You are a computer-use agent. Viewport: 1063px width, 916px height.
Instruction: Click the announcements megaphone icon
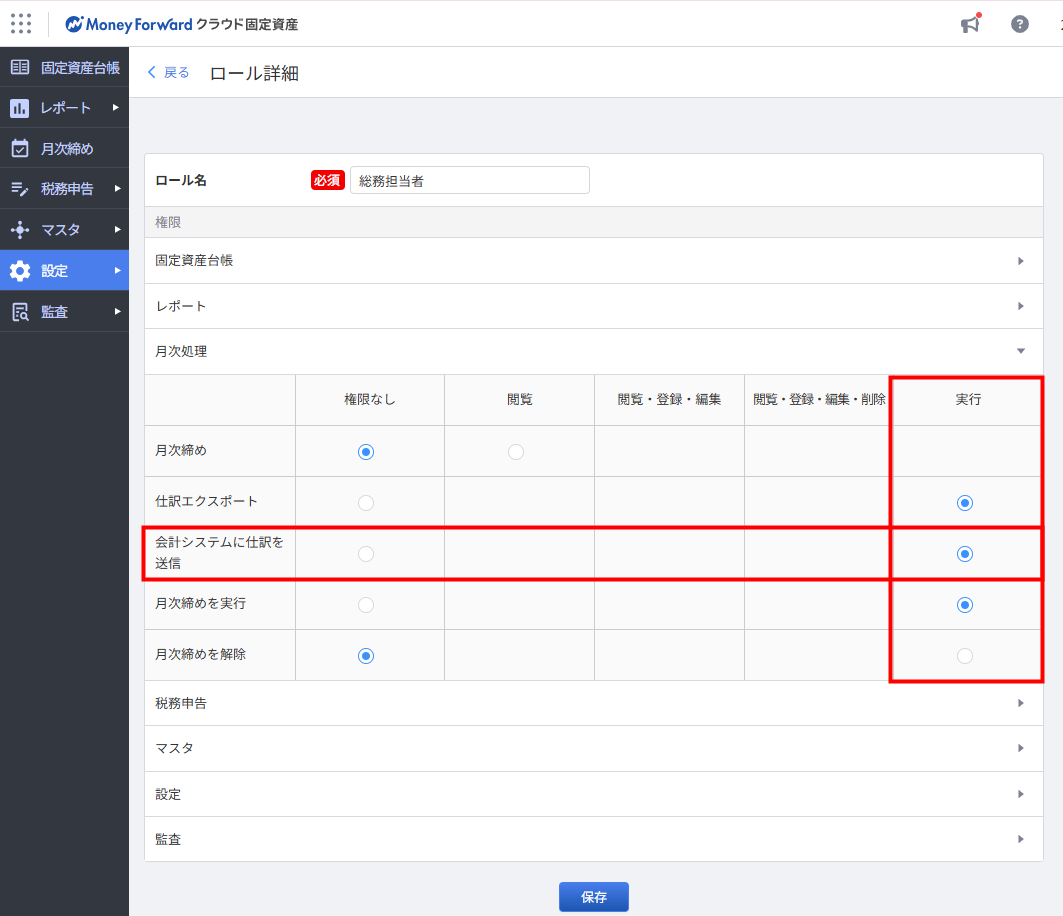(969, 24)
